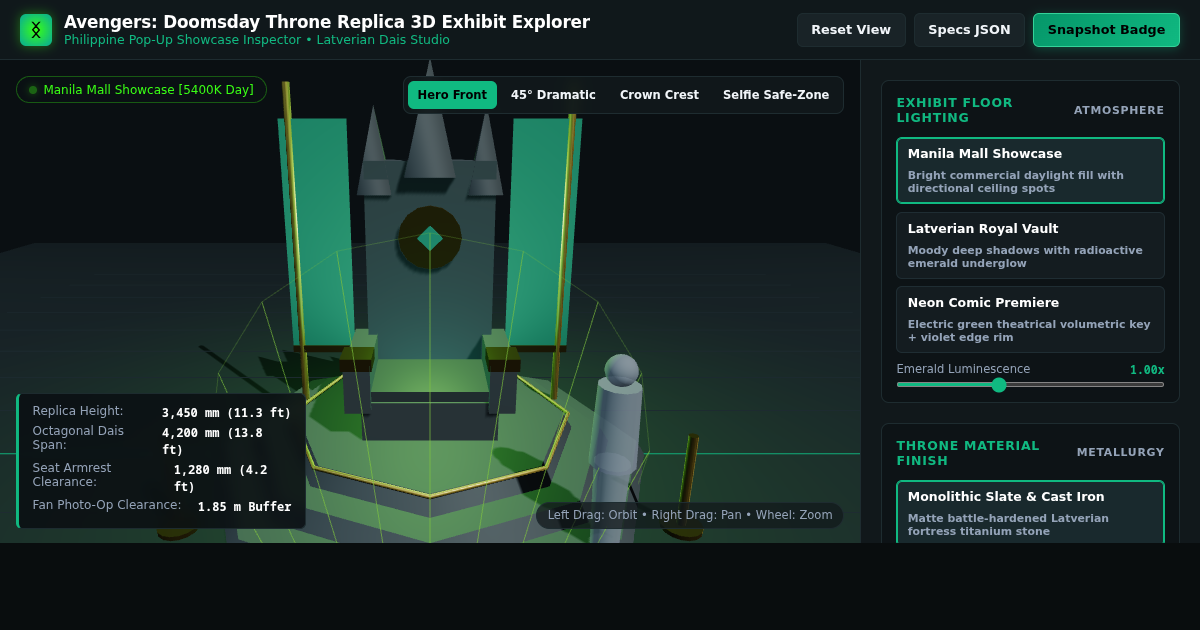
Task: Select Monolithic Slate & Cast Iron finish
Action: pyautogui.click(x=1030, y=513)
